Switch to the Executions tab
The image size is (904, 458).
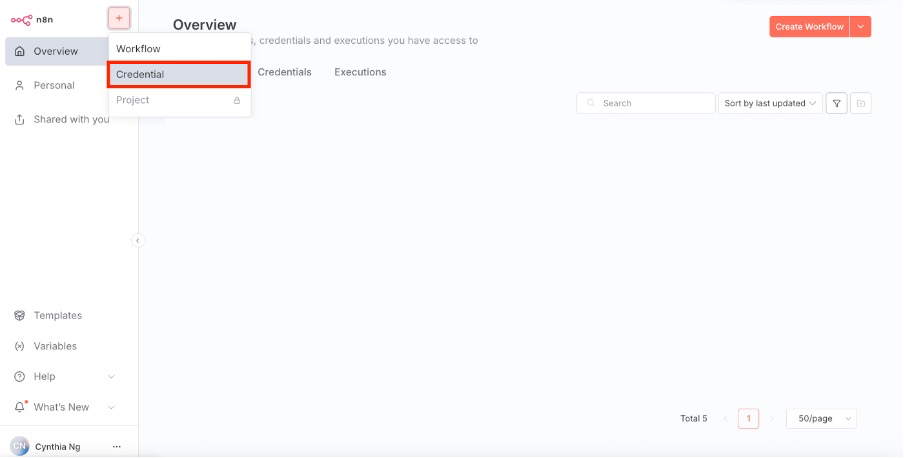(360, 72)
